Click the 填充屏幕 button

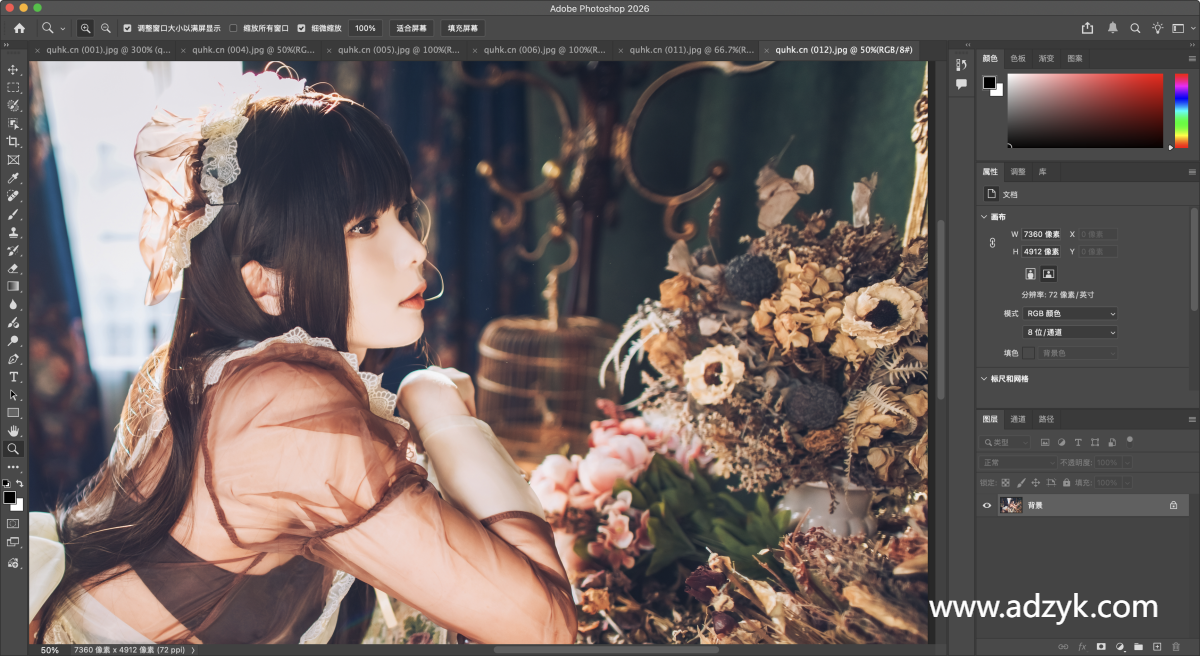point(463,28)
